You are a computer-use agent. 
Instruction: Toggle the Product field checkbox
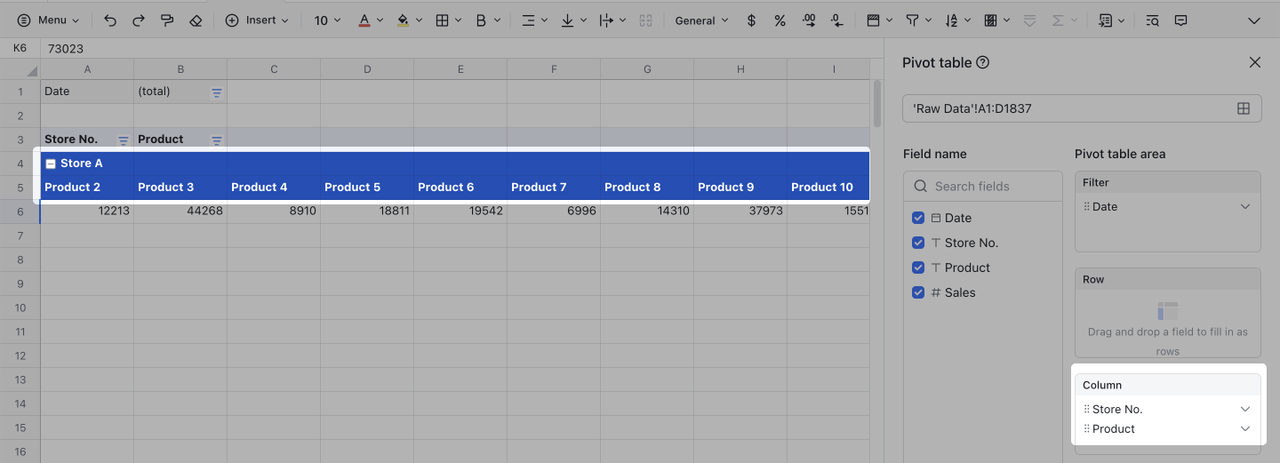tap(918, 268)
